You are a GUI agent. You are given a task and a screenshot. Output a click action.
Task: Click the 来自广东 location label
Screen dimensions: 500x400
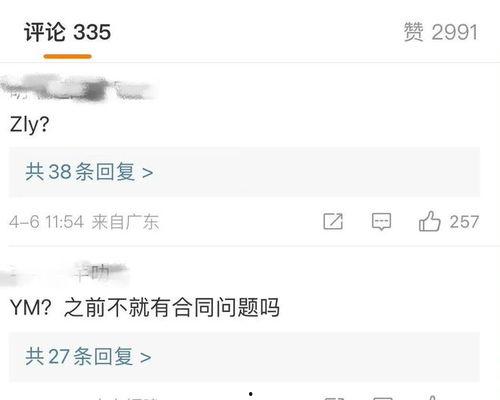[125, 222]
